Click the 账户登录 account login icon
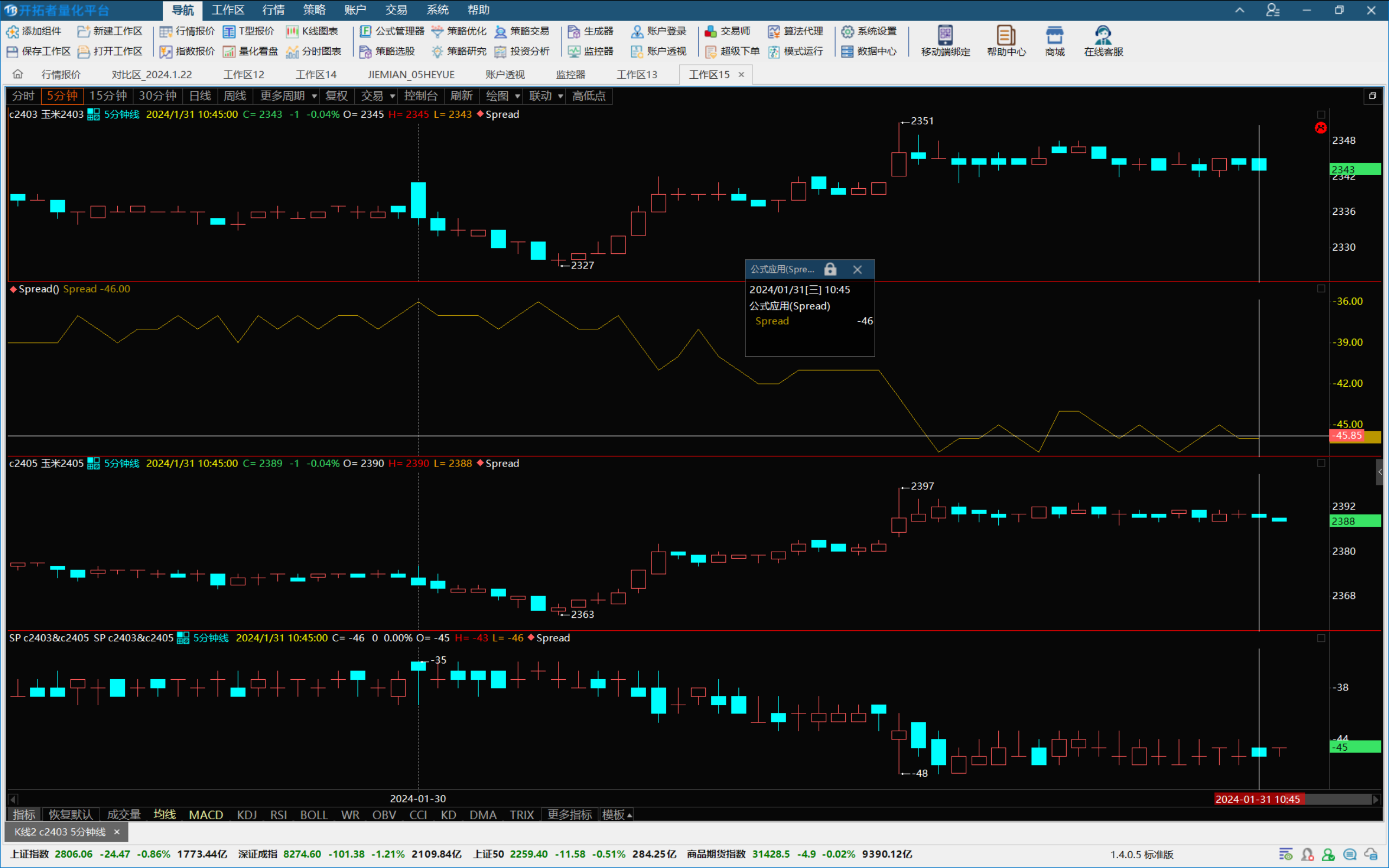Image resolution: width=1389 pixels, height=868 pixels. point(637,31)
